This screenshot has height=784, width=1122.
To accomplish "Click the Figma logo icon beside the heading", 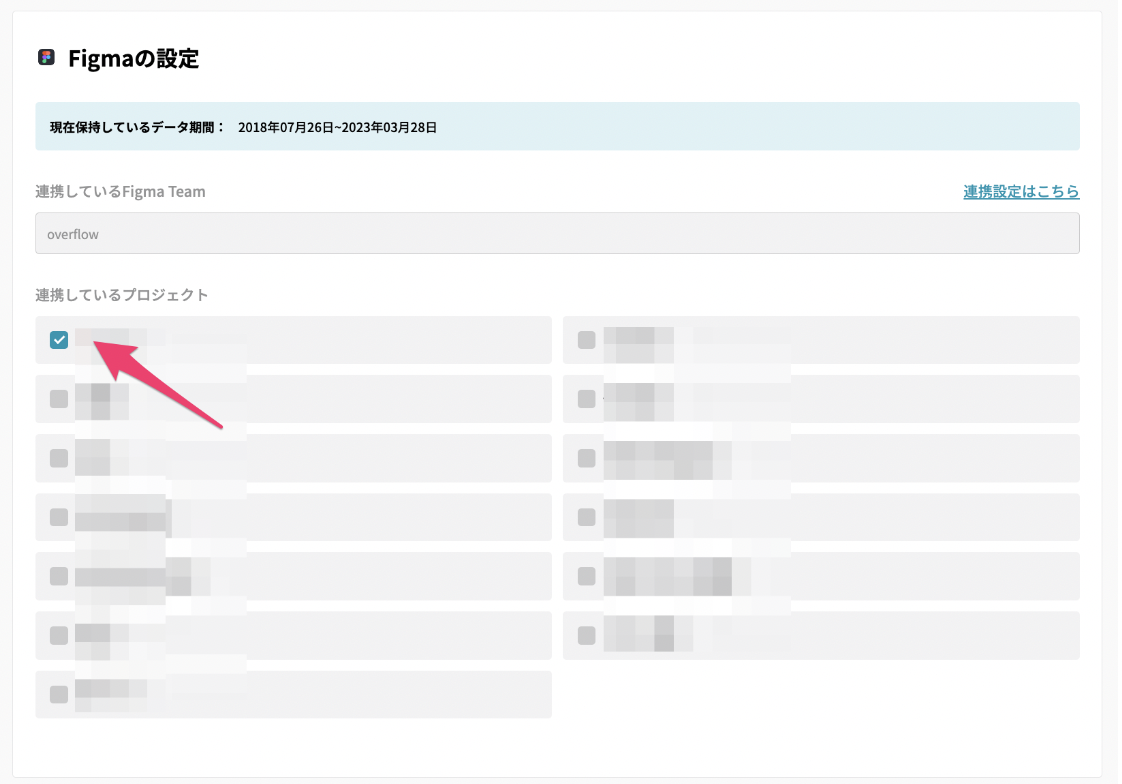I will (47, 58).
